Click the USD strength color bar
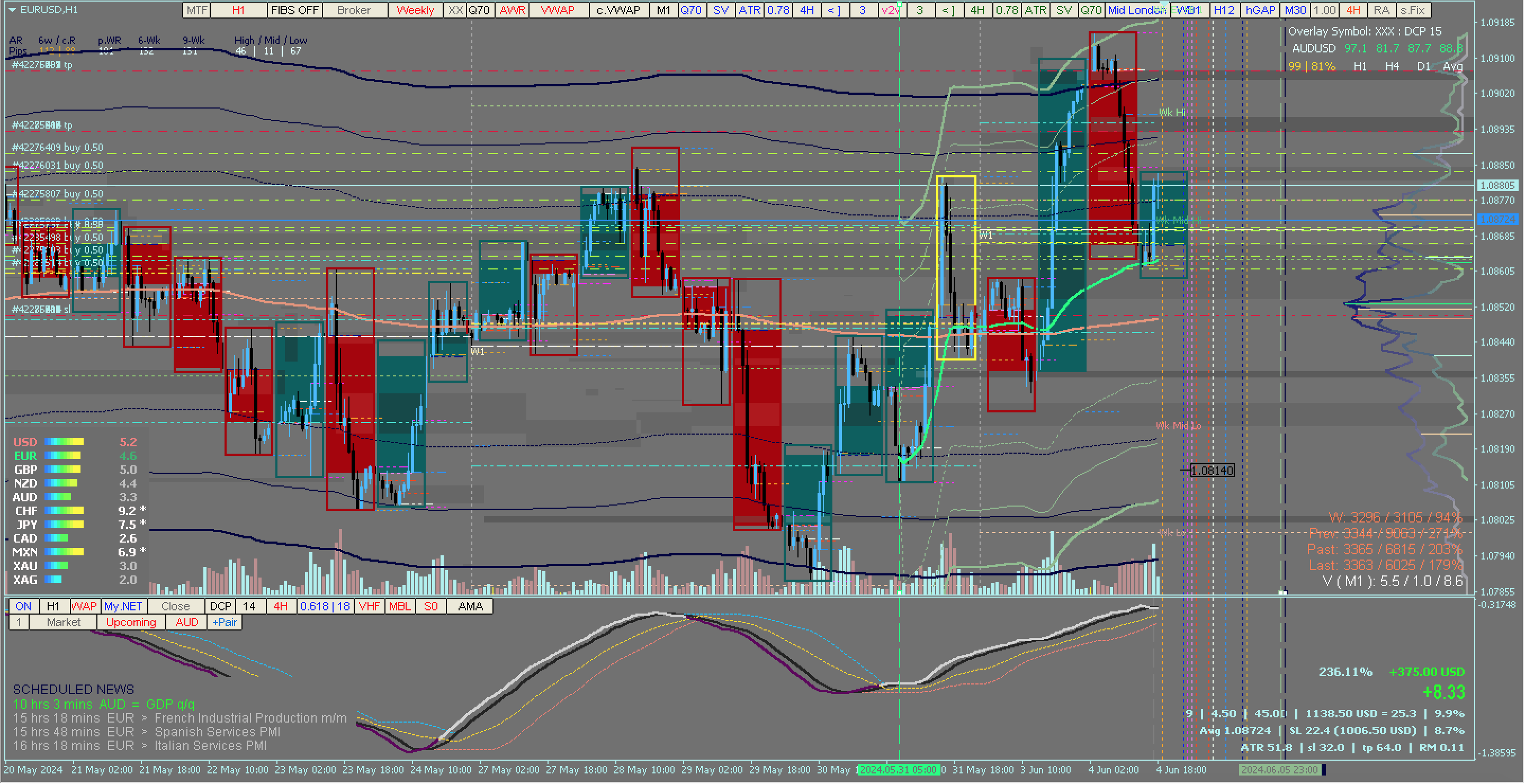The width and height of the screenshot is (1525, 784). pos(64,442)
